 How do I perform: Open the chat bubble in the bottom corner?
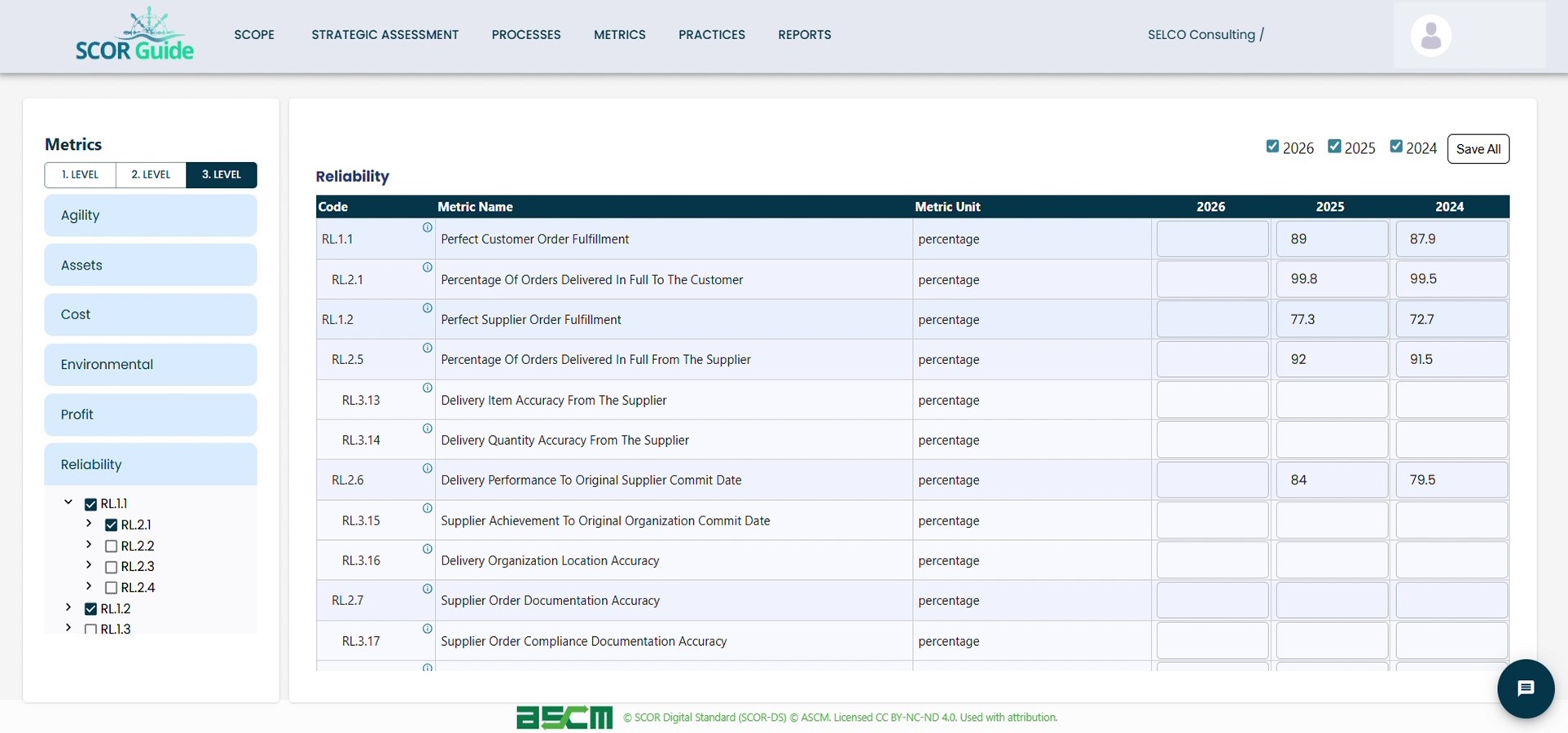point(1526,688)
